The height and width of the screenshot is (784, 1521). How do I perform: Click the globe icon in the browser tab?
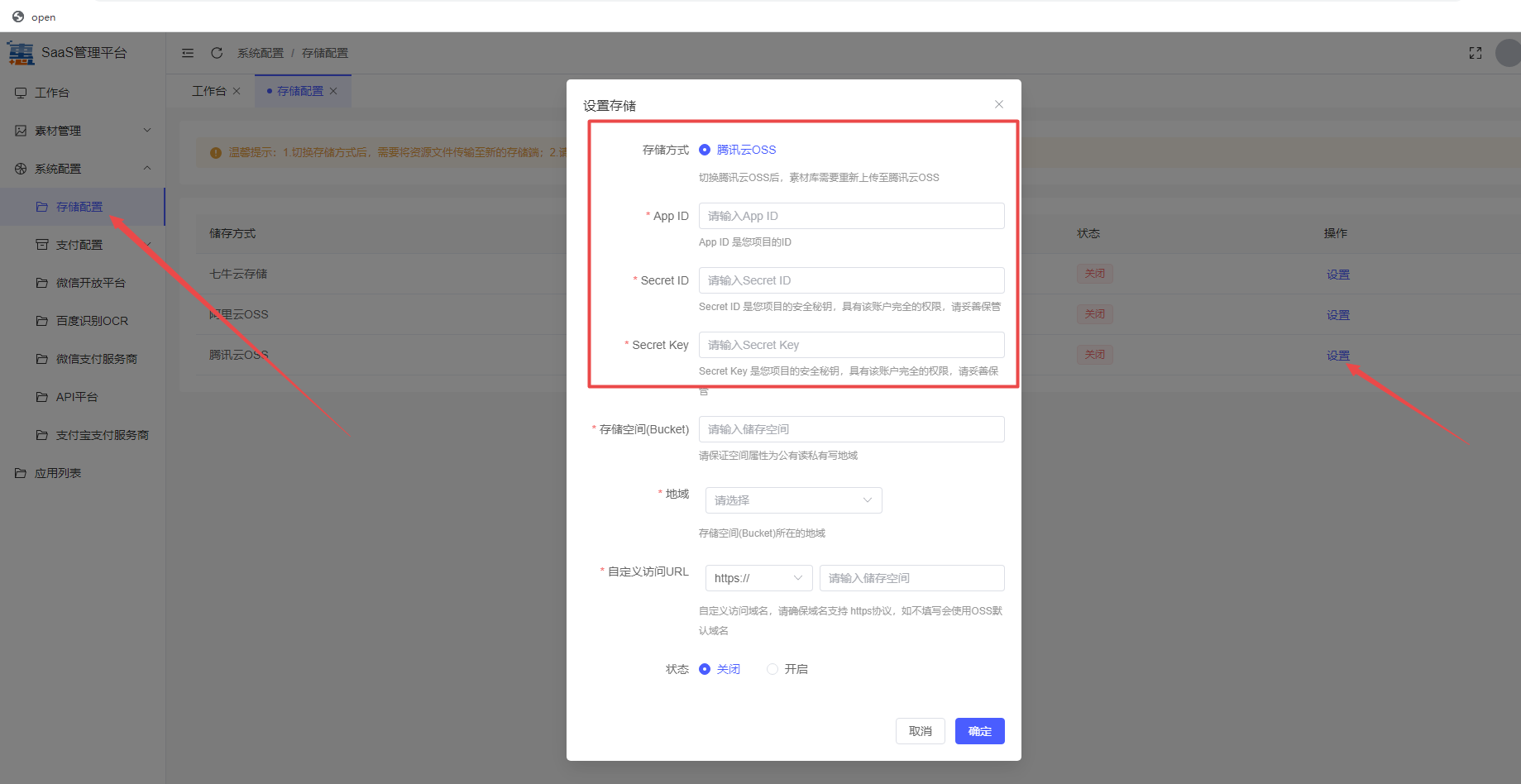(18, 17)
